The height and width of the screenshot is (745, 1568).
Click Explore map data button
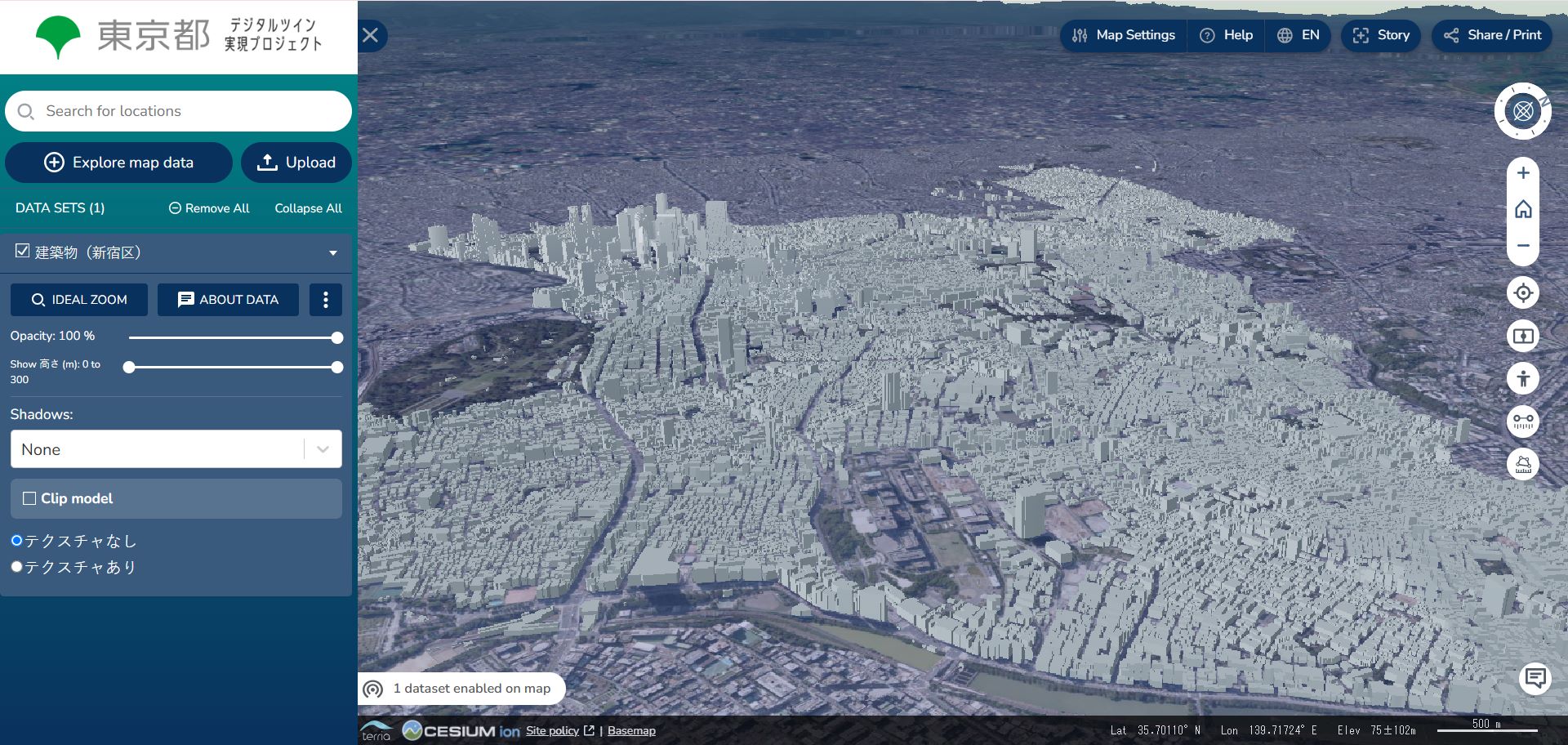pyautogui.click(x=119, y=163)
